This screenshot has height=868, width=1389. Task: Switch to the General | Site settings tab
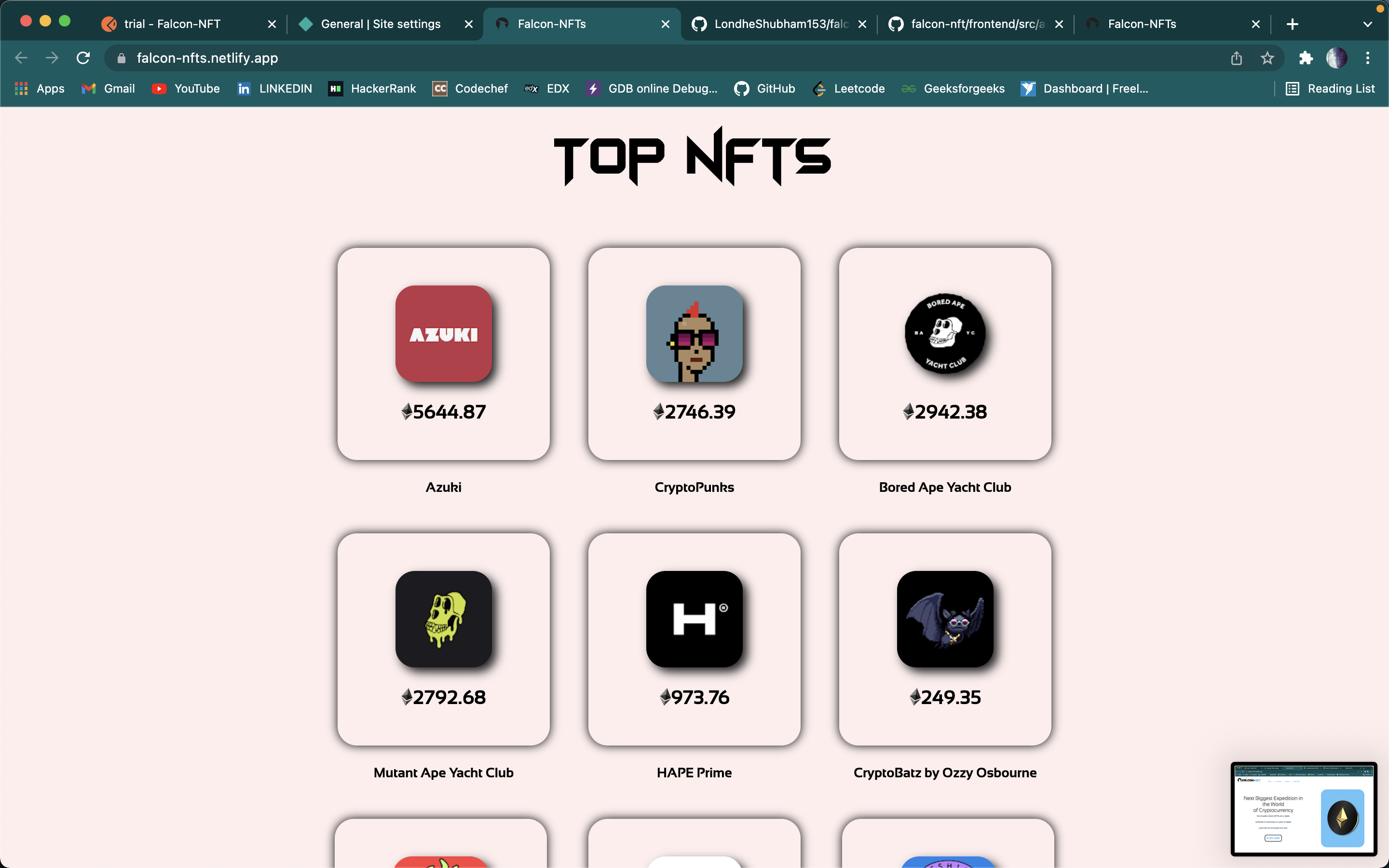[x=381, y=24]
